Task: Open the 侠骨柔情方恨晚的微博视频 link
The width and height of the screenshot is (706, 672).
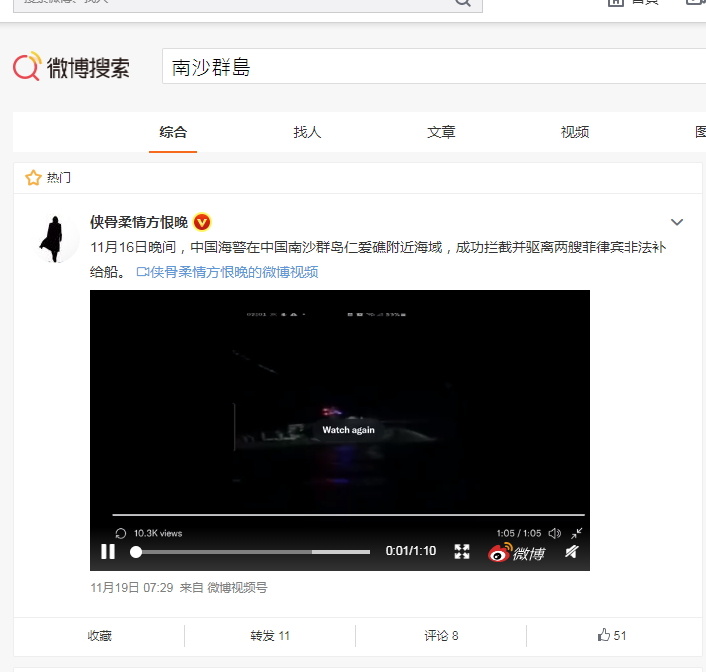Action: click(227, 272)
